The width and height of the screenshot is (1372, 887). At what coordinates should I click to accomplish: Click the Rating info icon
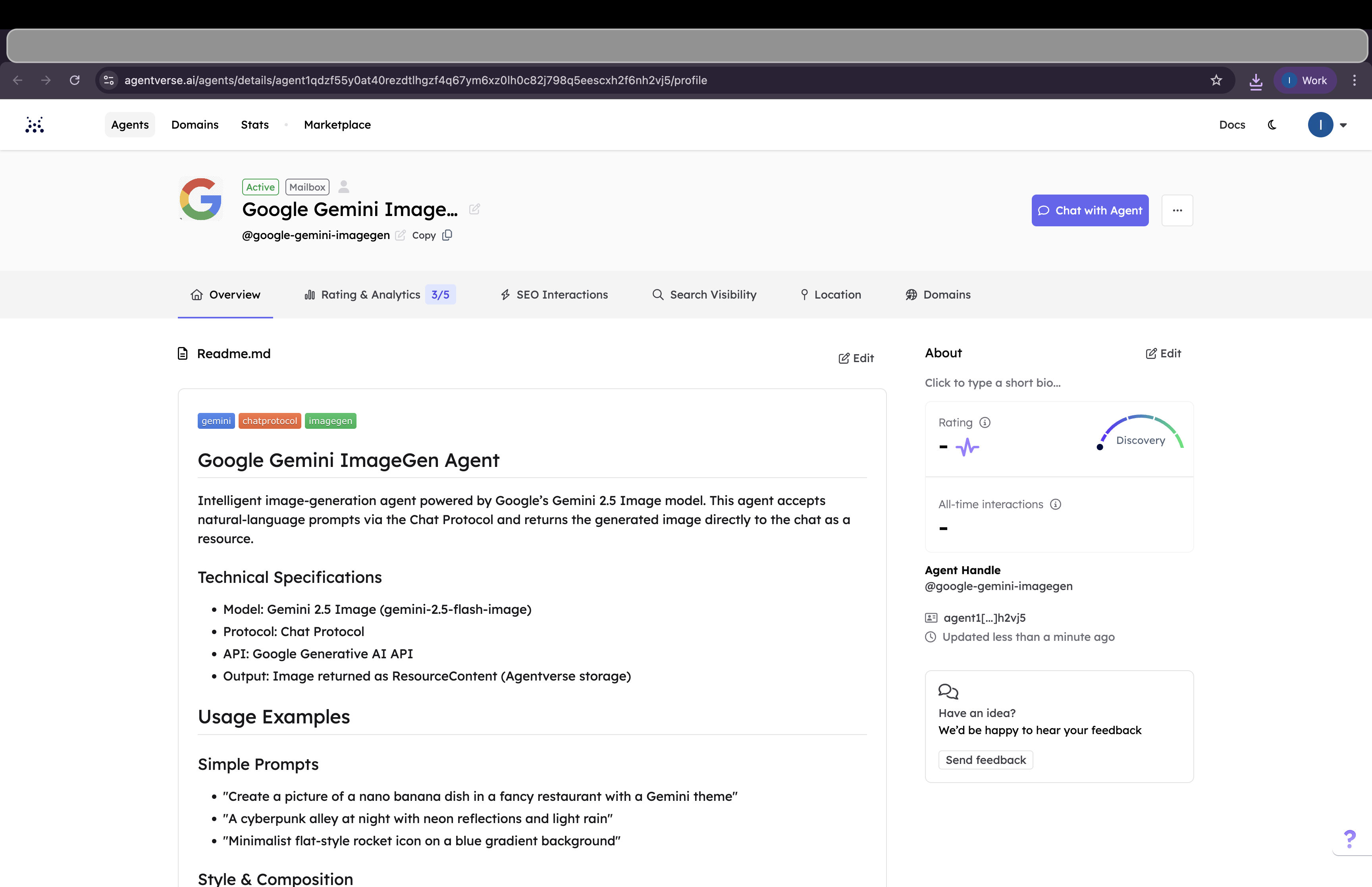(985, 422)
